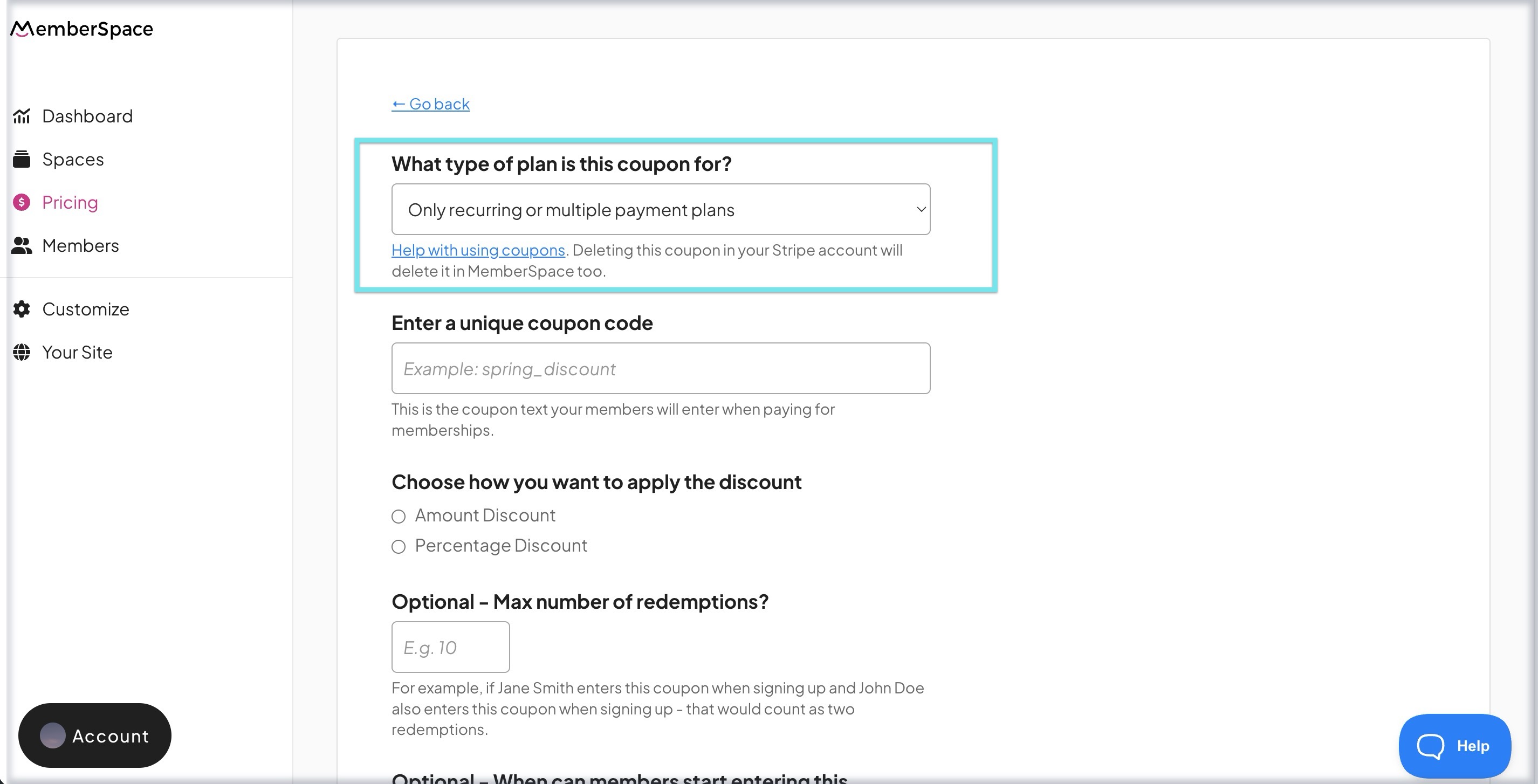Open the plan type coupon dropdown
This screenshot has width=1538, height=784.
coord(660,209)
